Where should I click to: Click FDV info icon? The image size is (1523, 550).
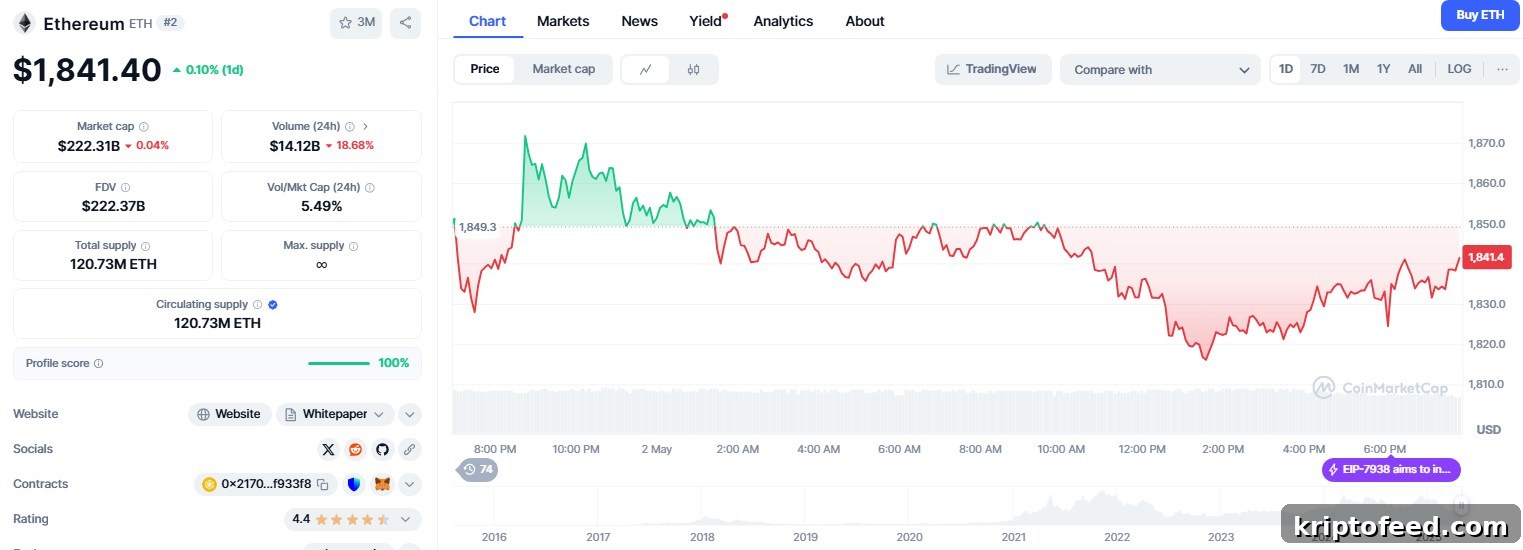tap(125, 187)
